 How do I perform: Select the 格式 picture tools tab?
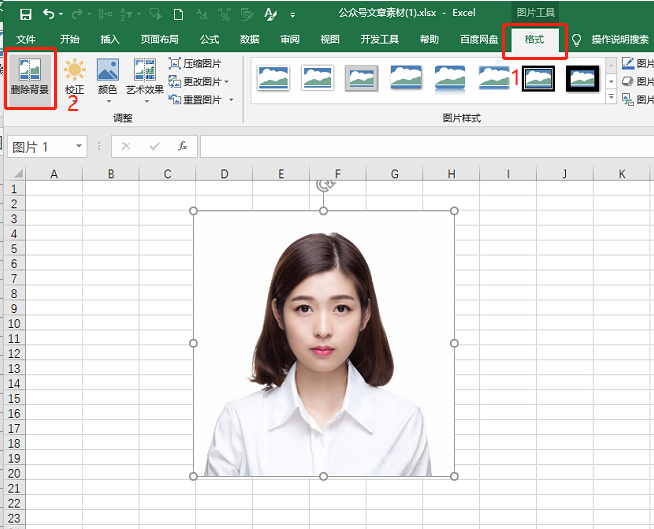534,40
